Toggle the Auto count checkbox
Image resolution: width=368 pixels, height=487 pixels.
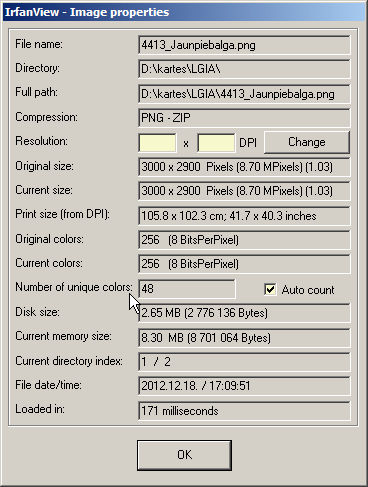point(270,289)
